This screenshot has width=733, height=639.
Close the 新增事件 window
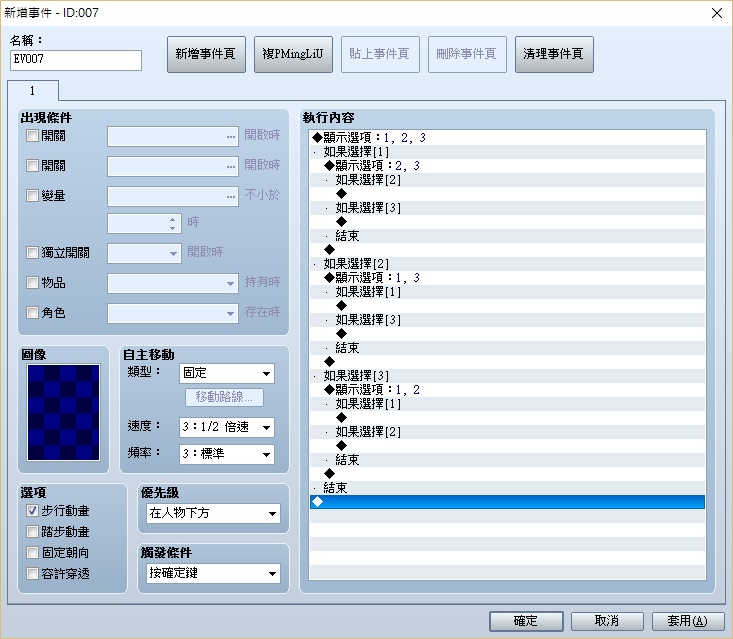717,13
